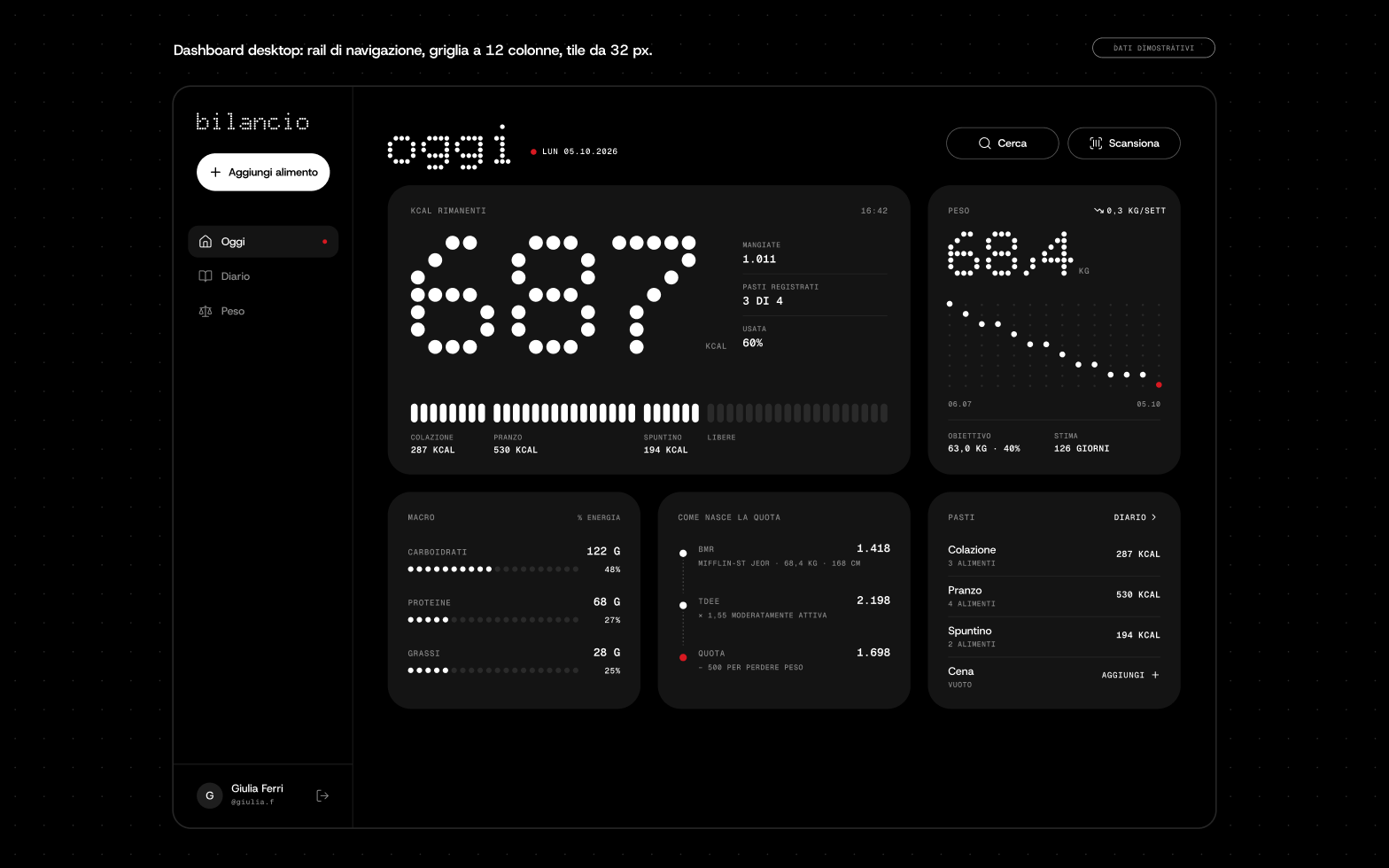Viewport: 1389px width, 868px height.
Task: Click the plus icon next to AGGIUNGI
Action: 1155,675
